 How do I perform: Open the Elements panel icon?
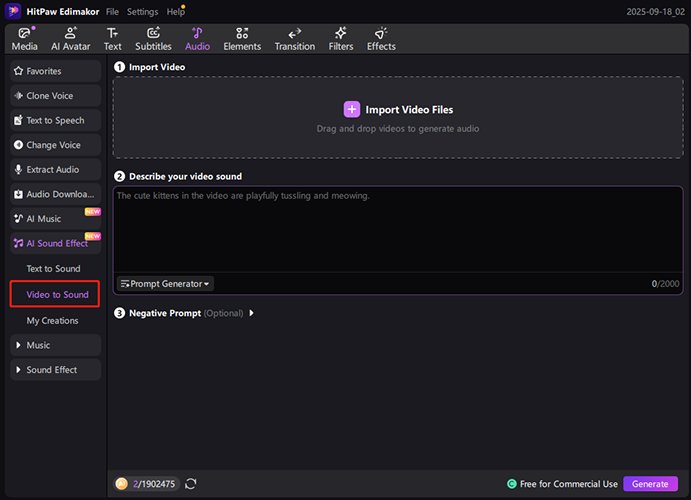[242, 34]
